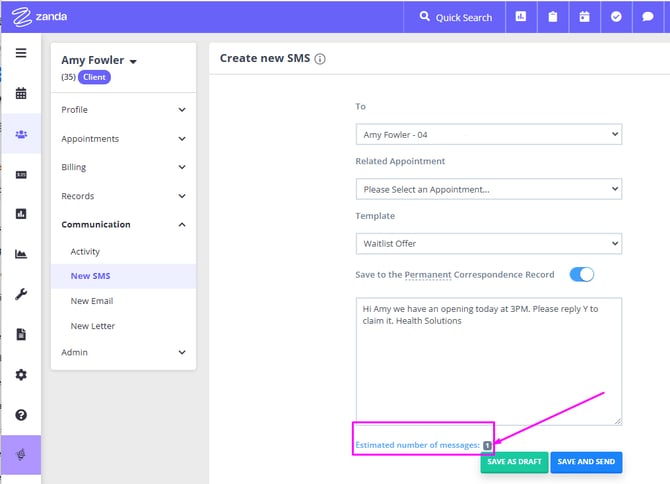Click the Save as Draft button

tap(513, 461)
